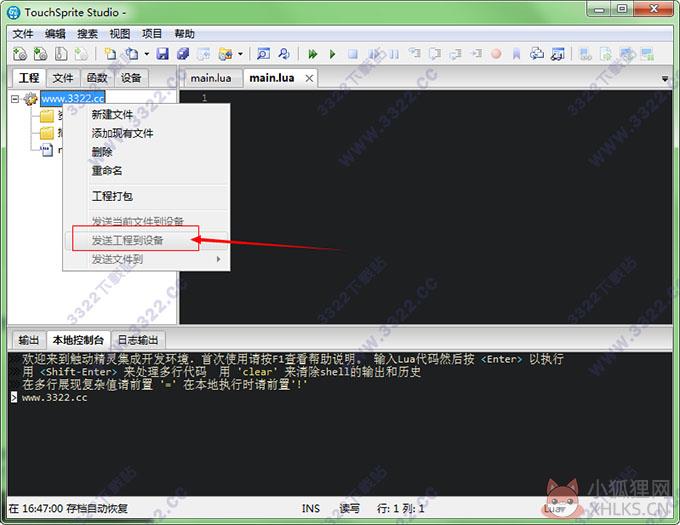Image resolution: width=680 pixels, height=525 pixels.
Task: Click the second toolbar icon with green plus
Action: [x=40, y=54]
